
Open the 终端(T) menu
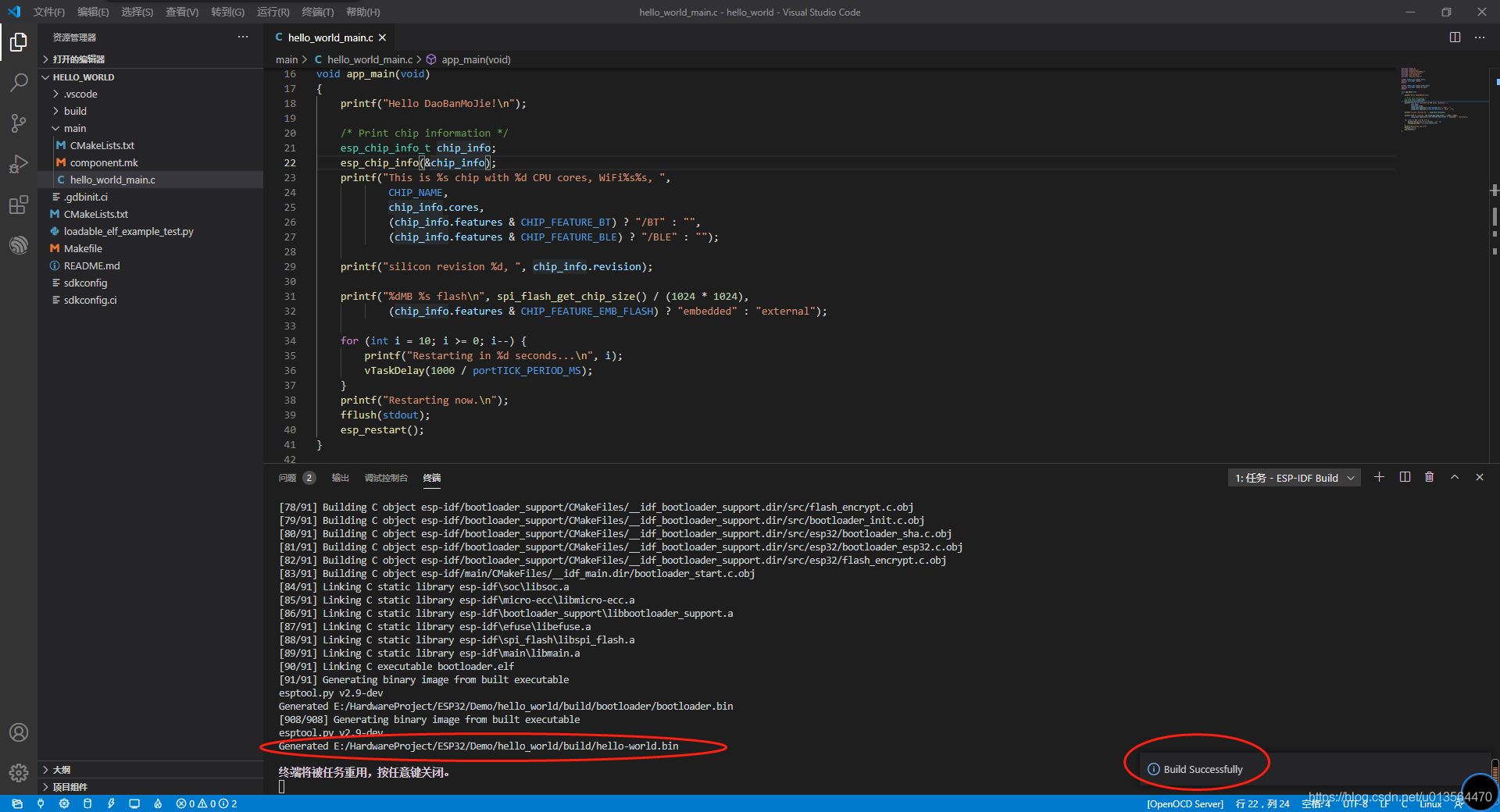coord(317,12)
